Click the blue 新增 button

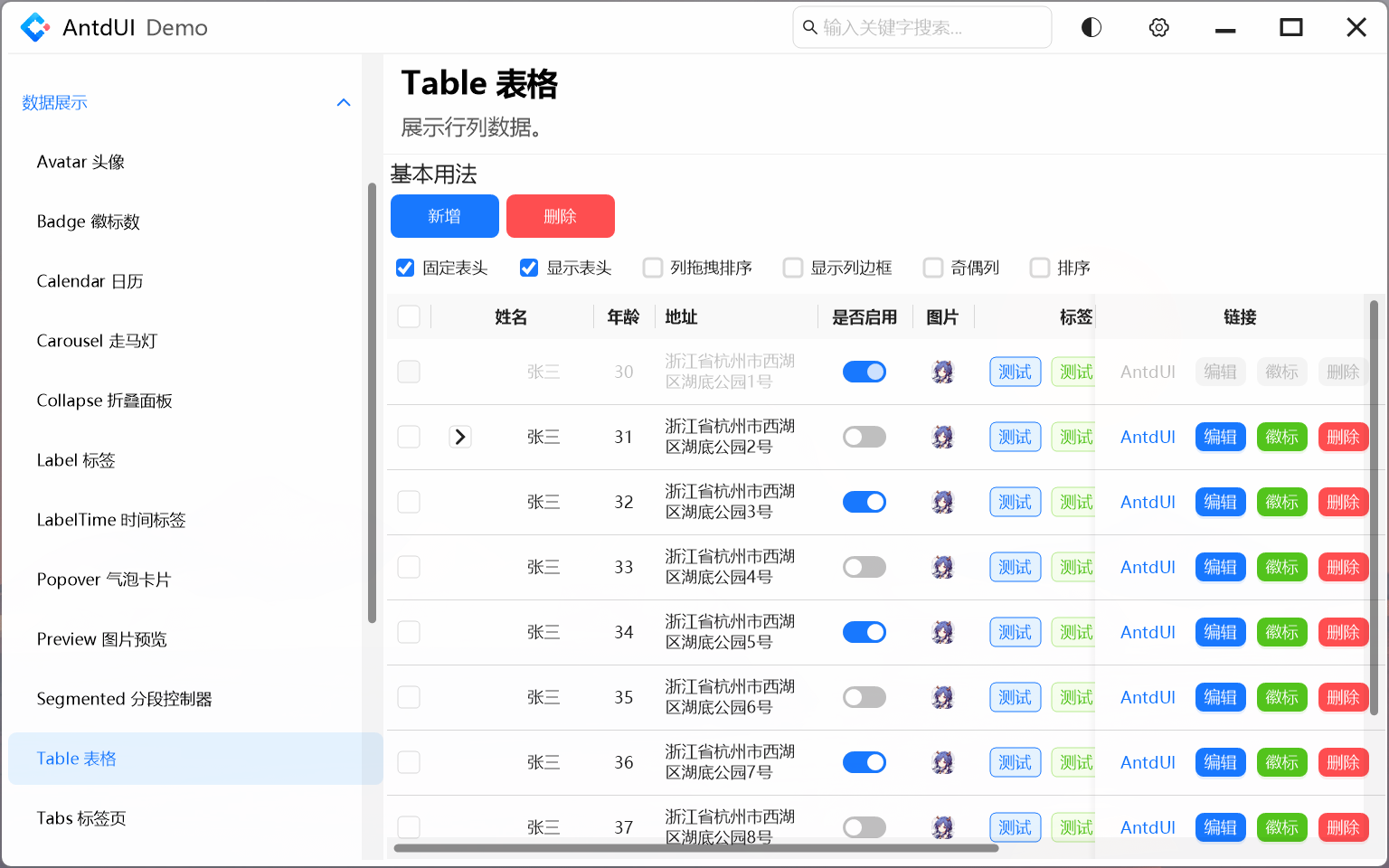point(444,216)
